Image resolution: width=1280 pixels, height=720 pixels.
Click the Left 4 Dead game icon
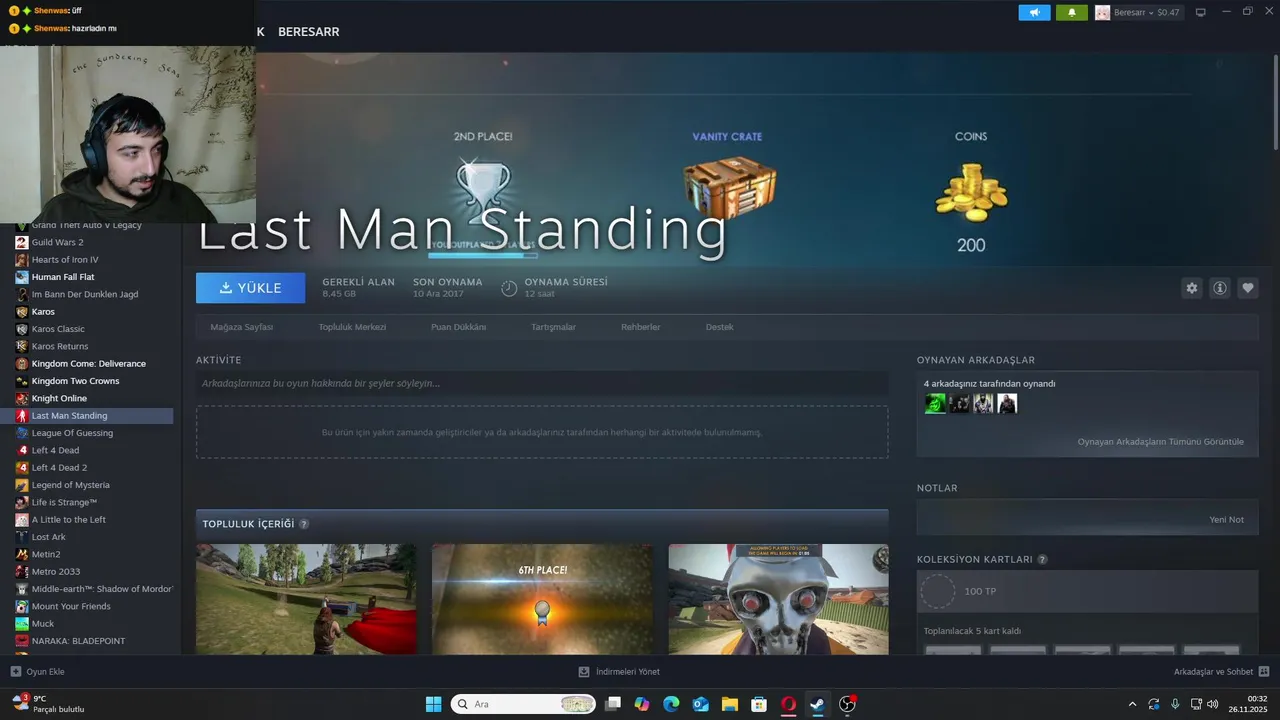point(22,450)
